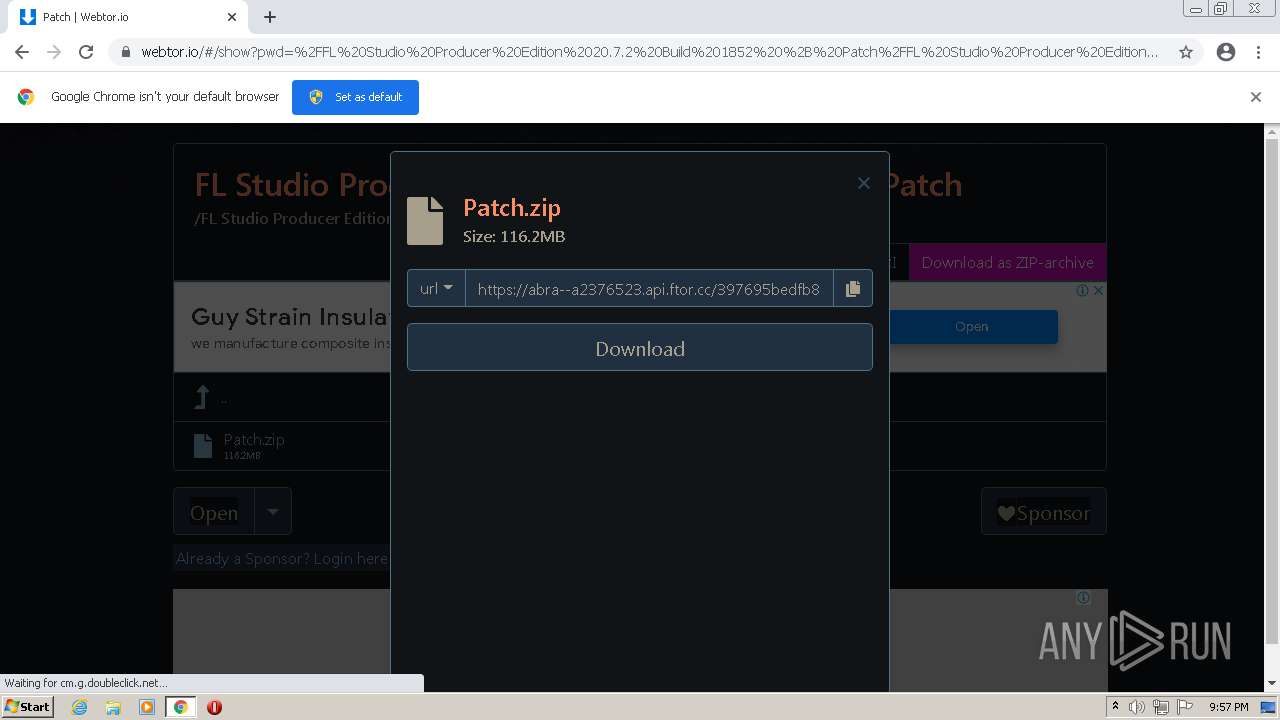Image resolution: width=1280 pixels, height=720 pixels.
Task: Expand the Open button dropdown arrow
Action: coord(273,512)
